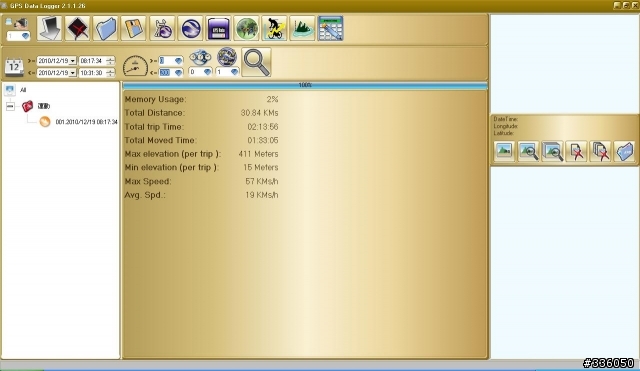Viewport: 640px width, 371px height.
Task: Click the Total Distance value 30.84 KMs
Action: (x=259, y=113)
